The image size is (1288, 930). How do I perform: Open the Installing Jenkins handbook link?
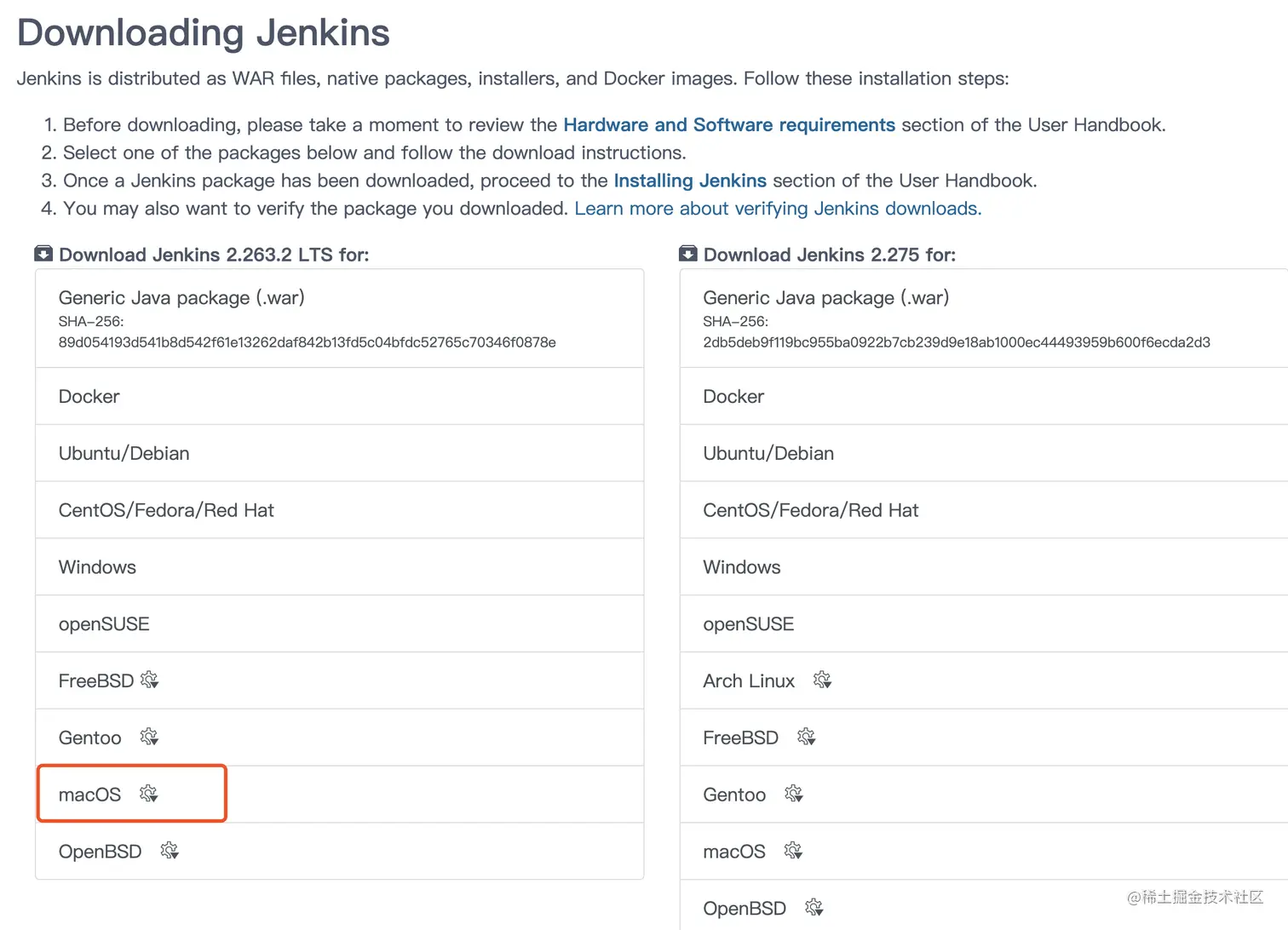tap(690, 181)
